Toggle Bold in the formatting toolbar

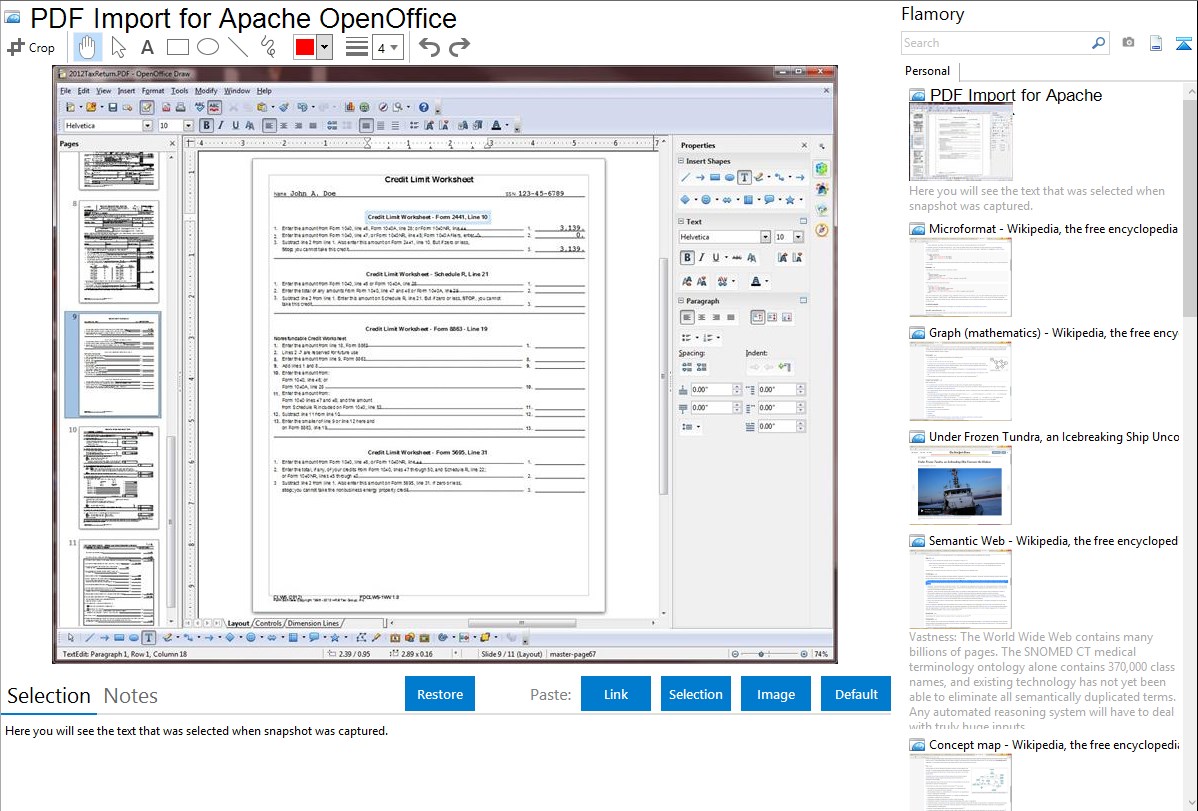coord(206,125)
